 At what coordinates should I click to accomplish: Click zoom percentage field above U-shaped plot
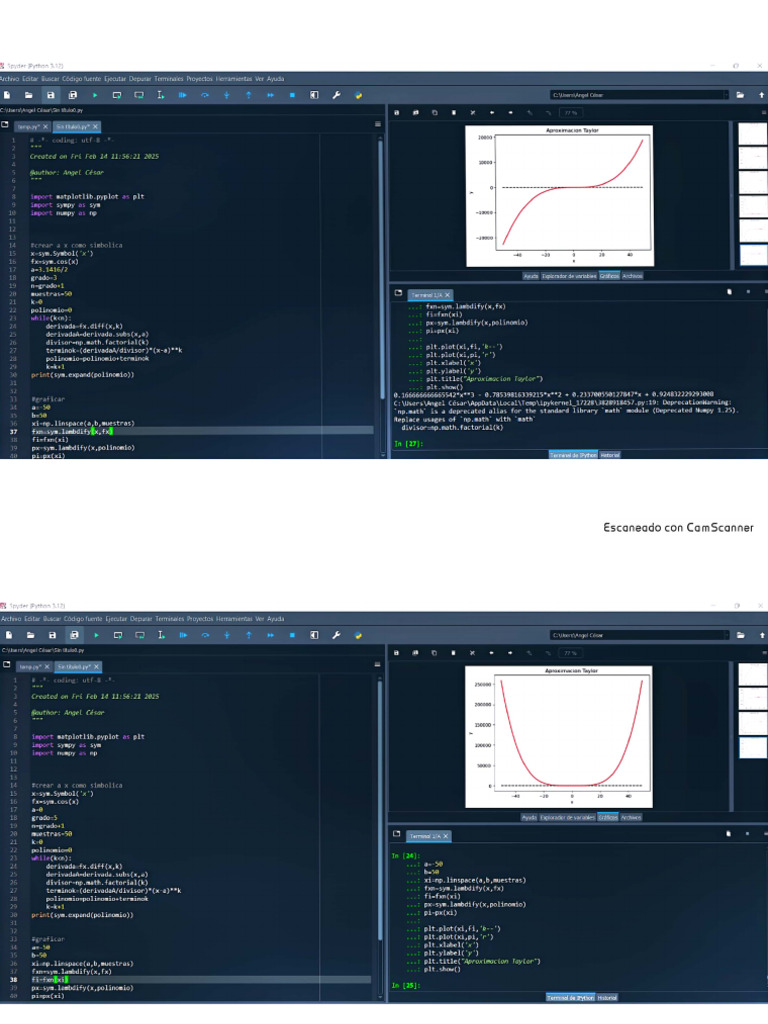click(x=572, y=653)
